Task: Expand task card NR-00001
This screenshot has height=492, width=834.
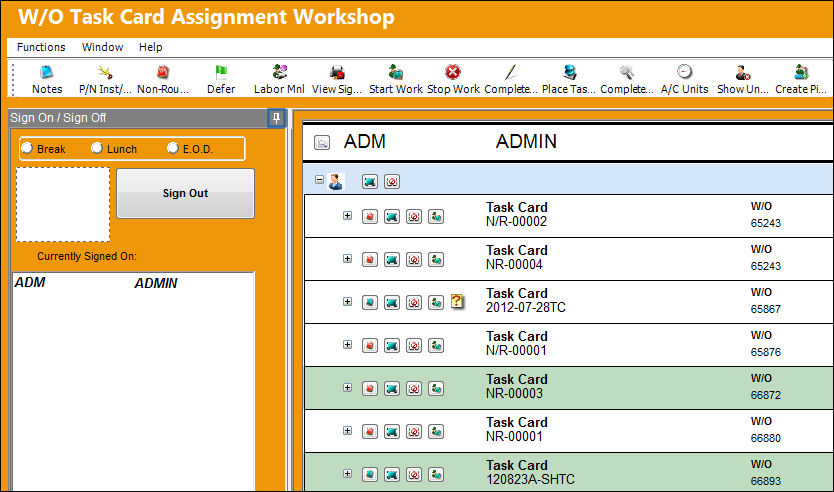Action: (x=347, y=430)
